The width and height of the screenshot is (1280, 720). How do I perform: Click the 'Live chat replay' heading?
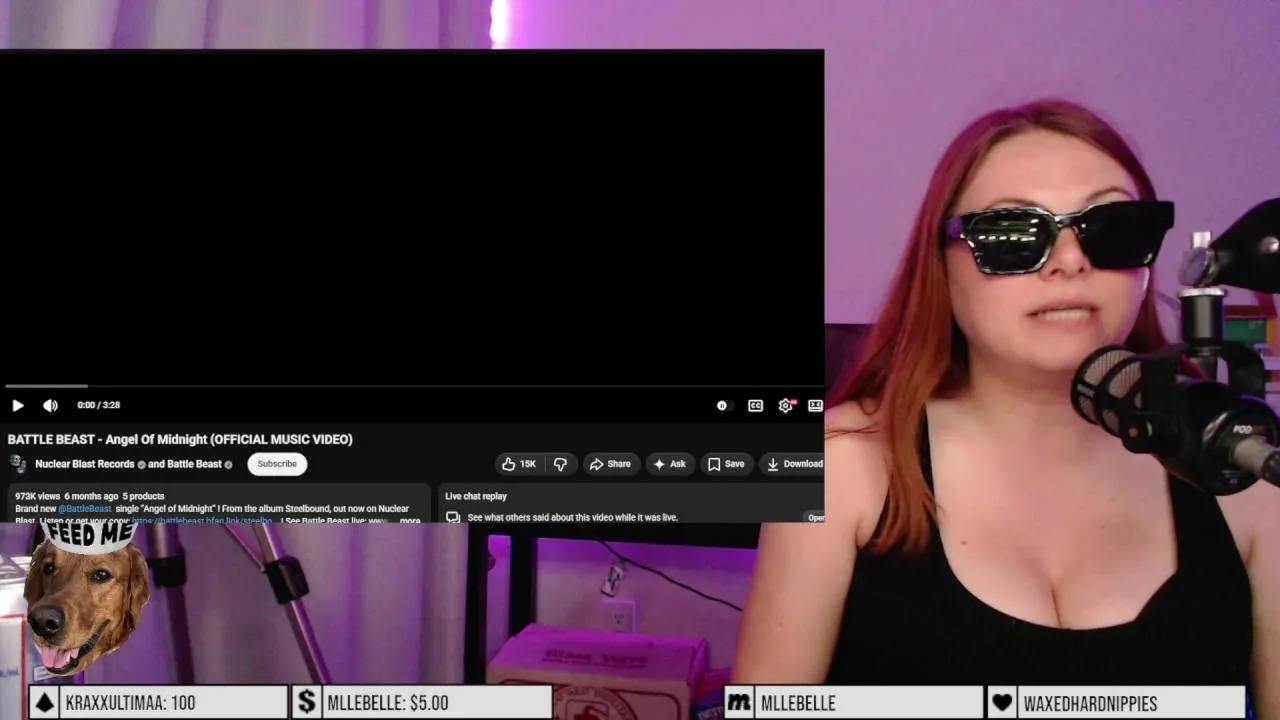coord(476,496)
